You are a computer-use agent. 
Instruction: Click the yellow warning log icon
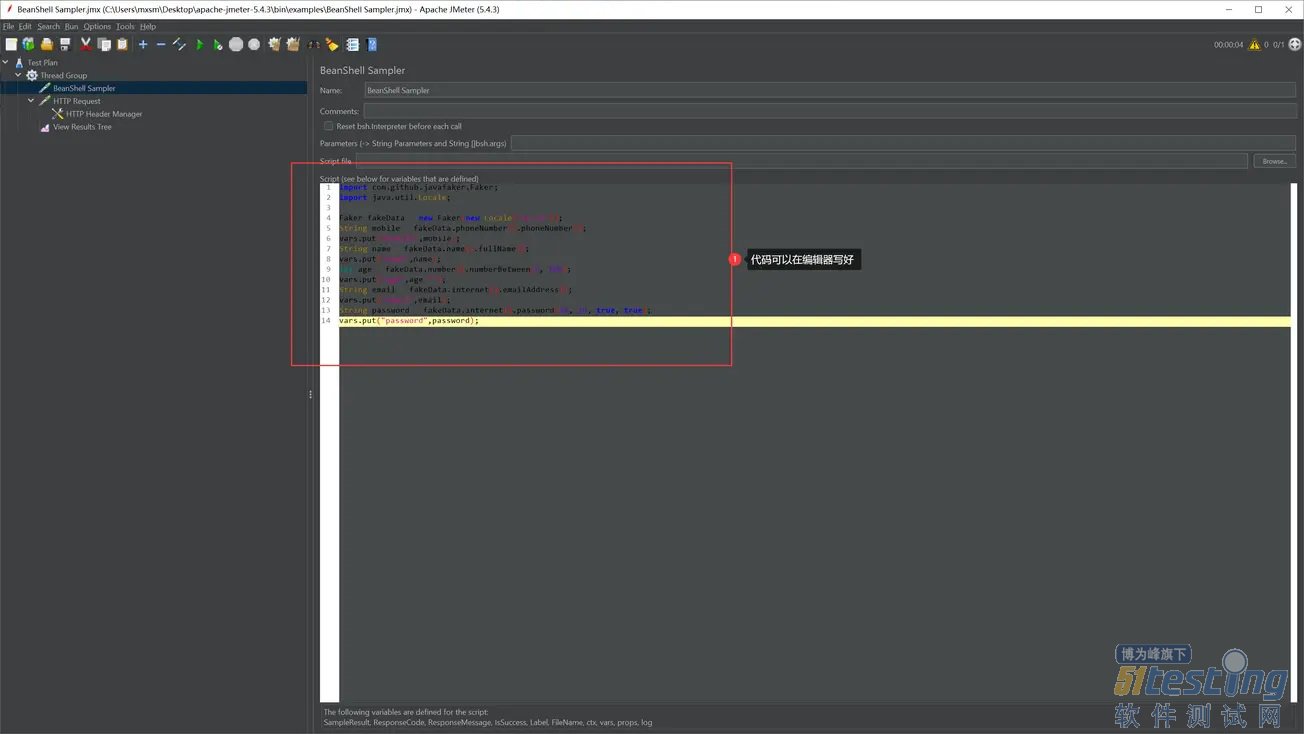coord(1254,45)
